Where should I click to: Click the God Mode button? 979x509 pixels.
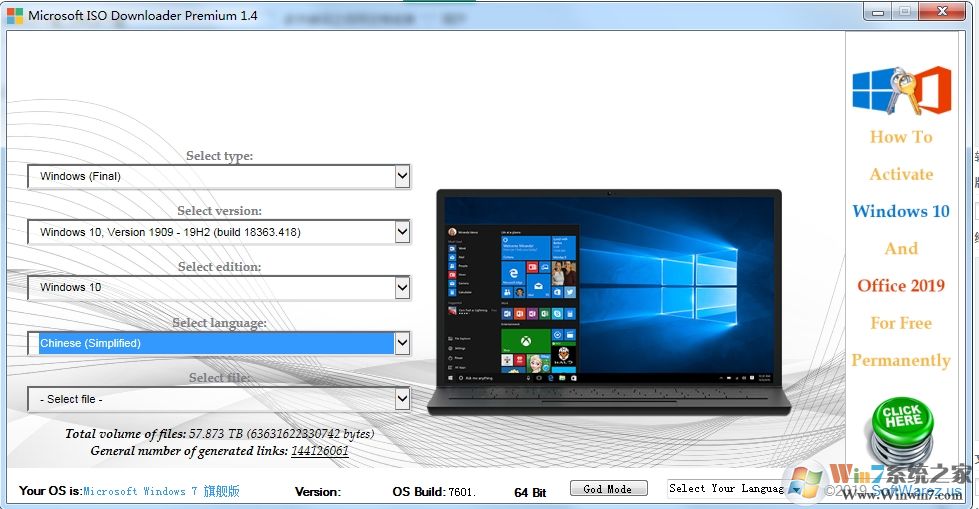coord(608,488)
